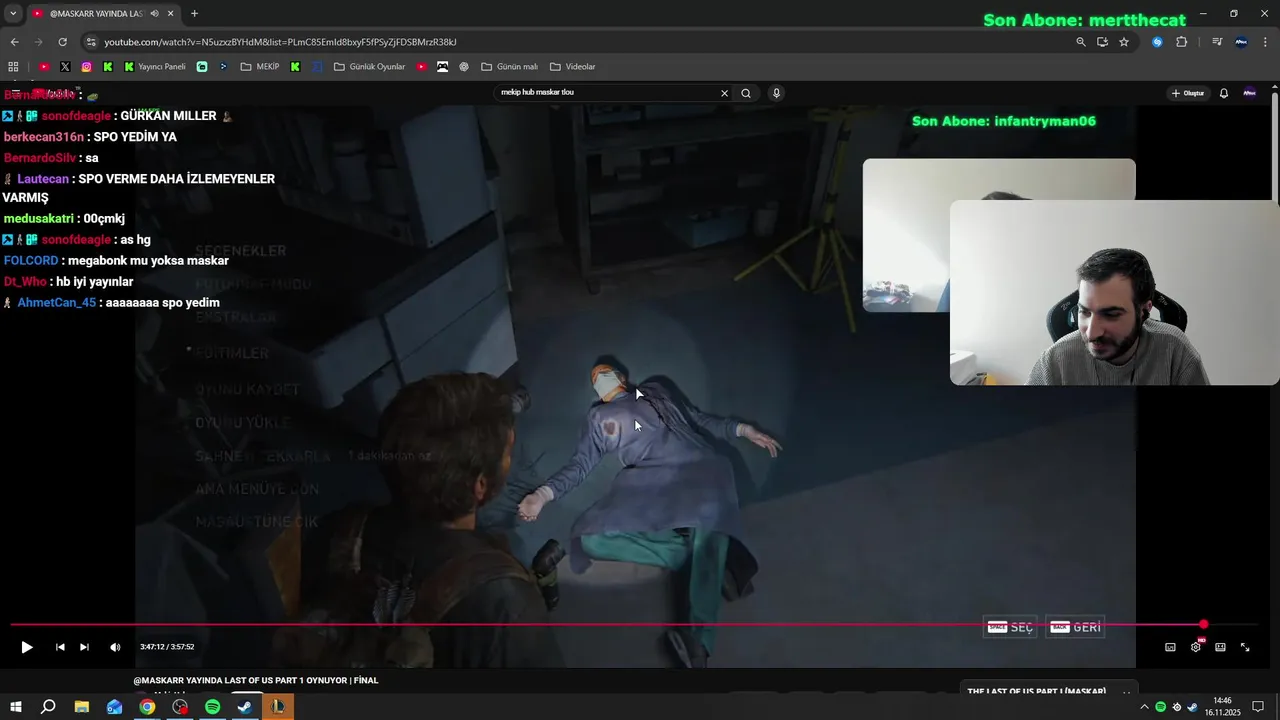This screenshot has width=1280, height=720.
Task: Open Windows taskbar search
Action: [48, 707]
